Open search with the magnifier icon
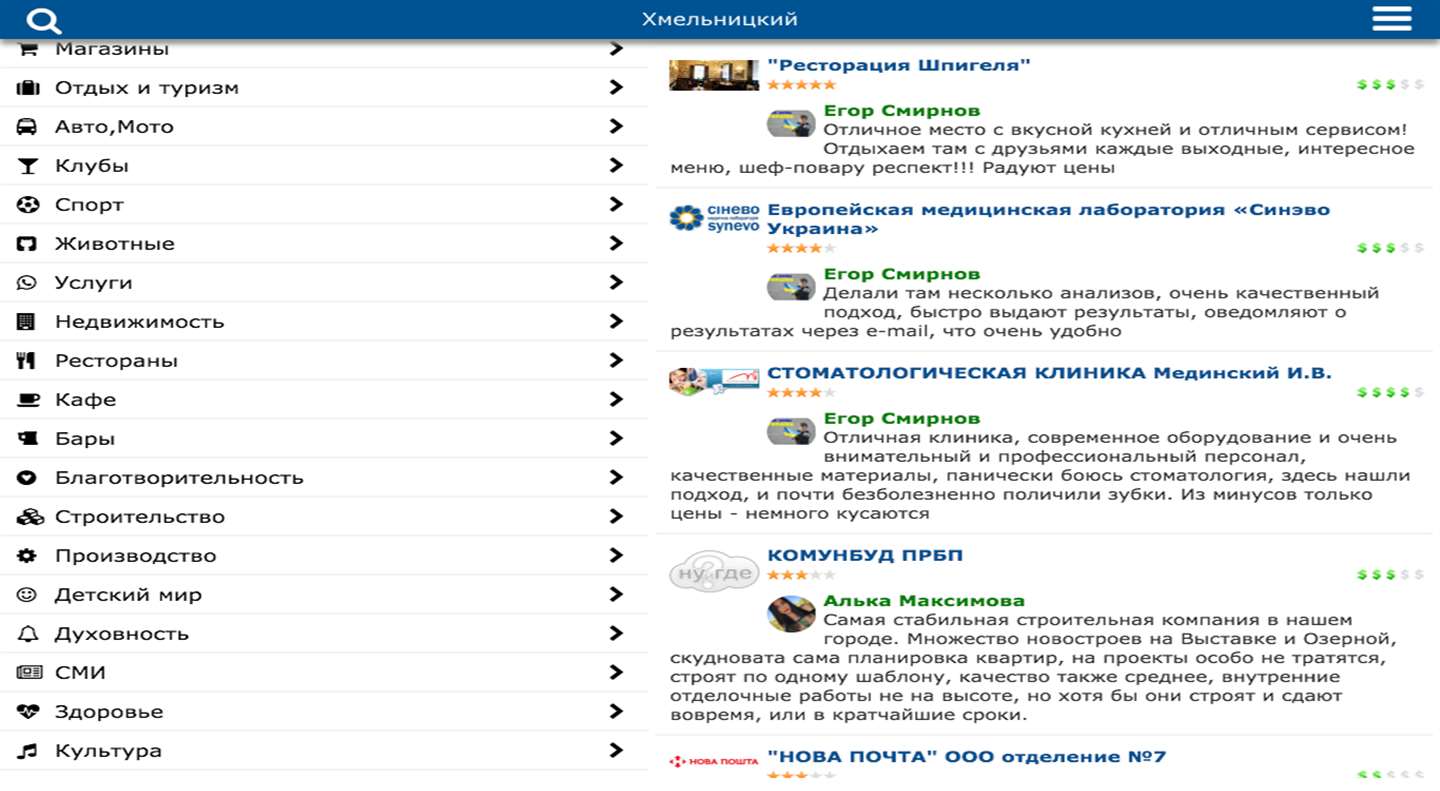The image size is (1440, 791). coord(44,20)
